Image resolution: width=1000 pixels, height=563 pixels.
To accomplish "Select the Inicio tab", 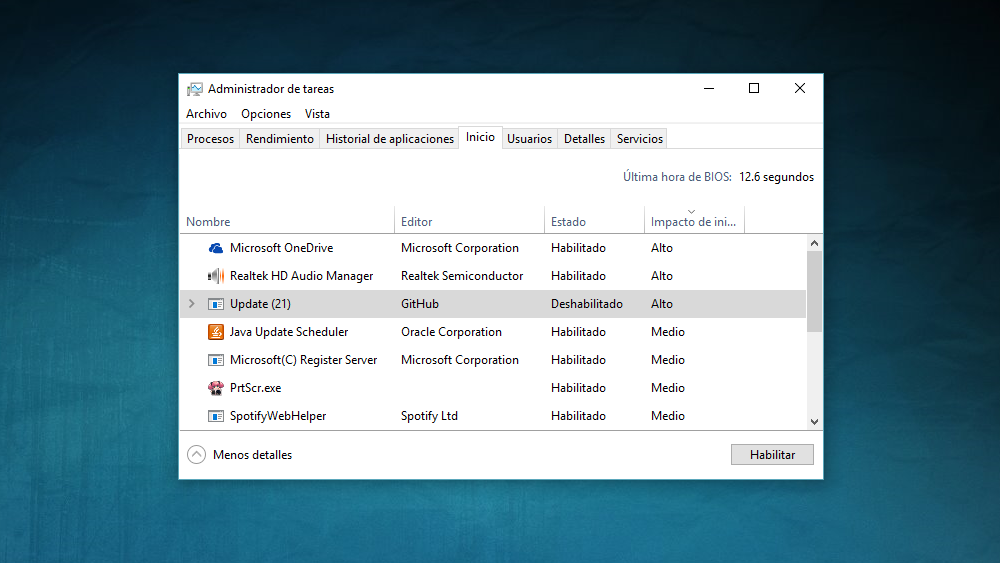I will 480,137.
